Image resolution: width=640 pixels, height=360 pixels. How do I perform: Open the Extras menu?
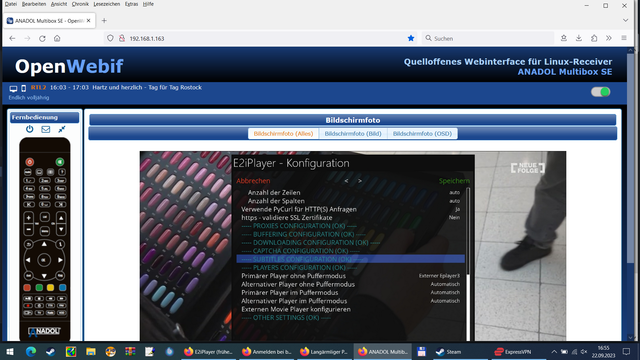pos(131,4)
